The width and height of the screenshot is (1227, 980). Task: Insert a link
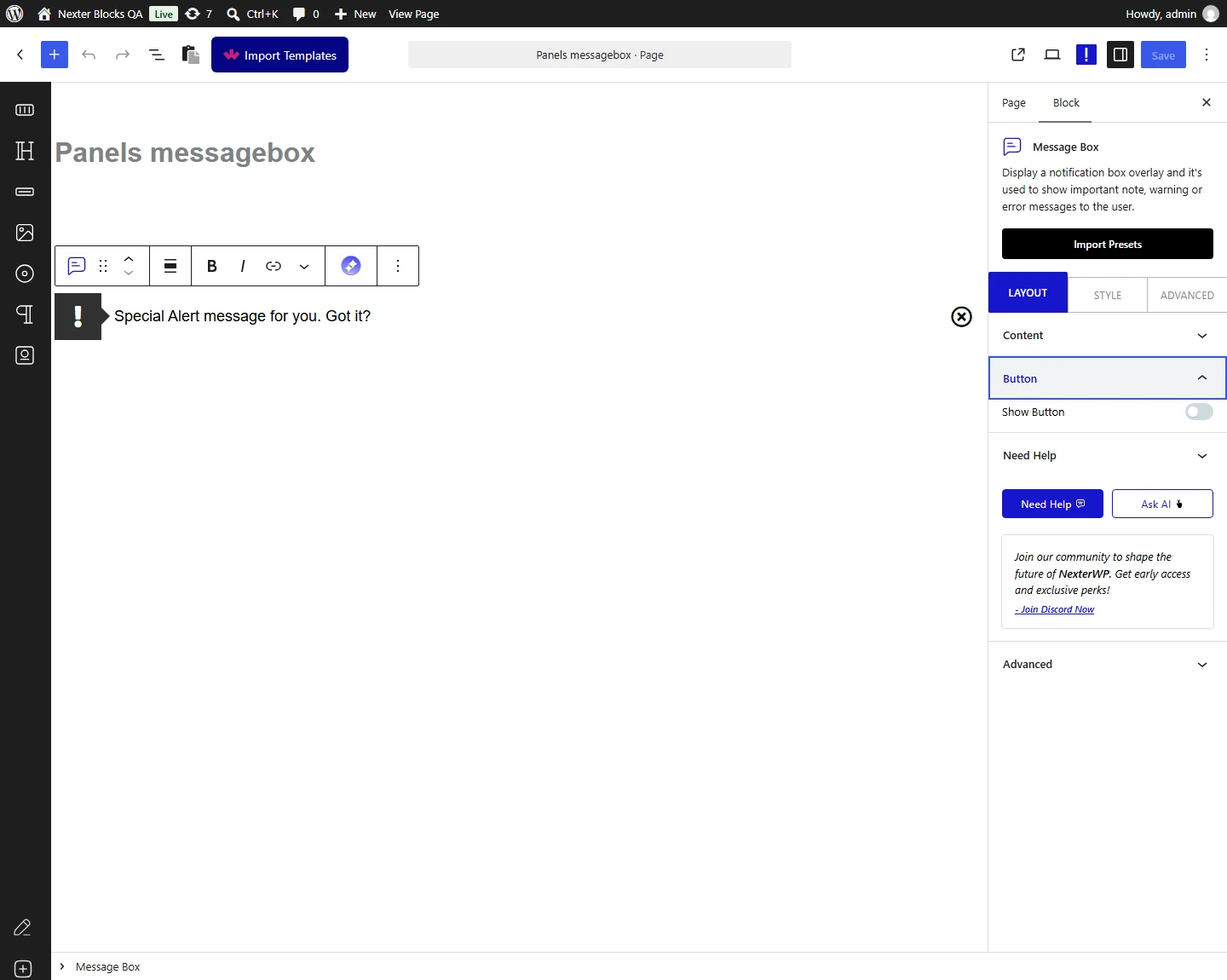274,266
